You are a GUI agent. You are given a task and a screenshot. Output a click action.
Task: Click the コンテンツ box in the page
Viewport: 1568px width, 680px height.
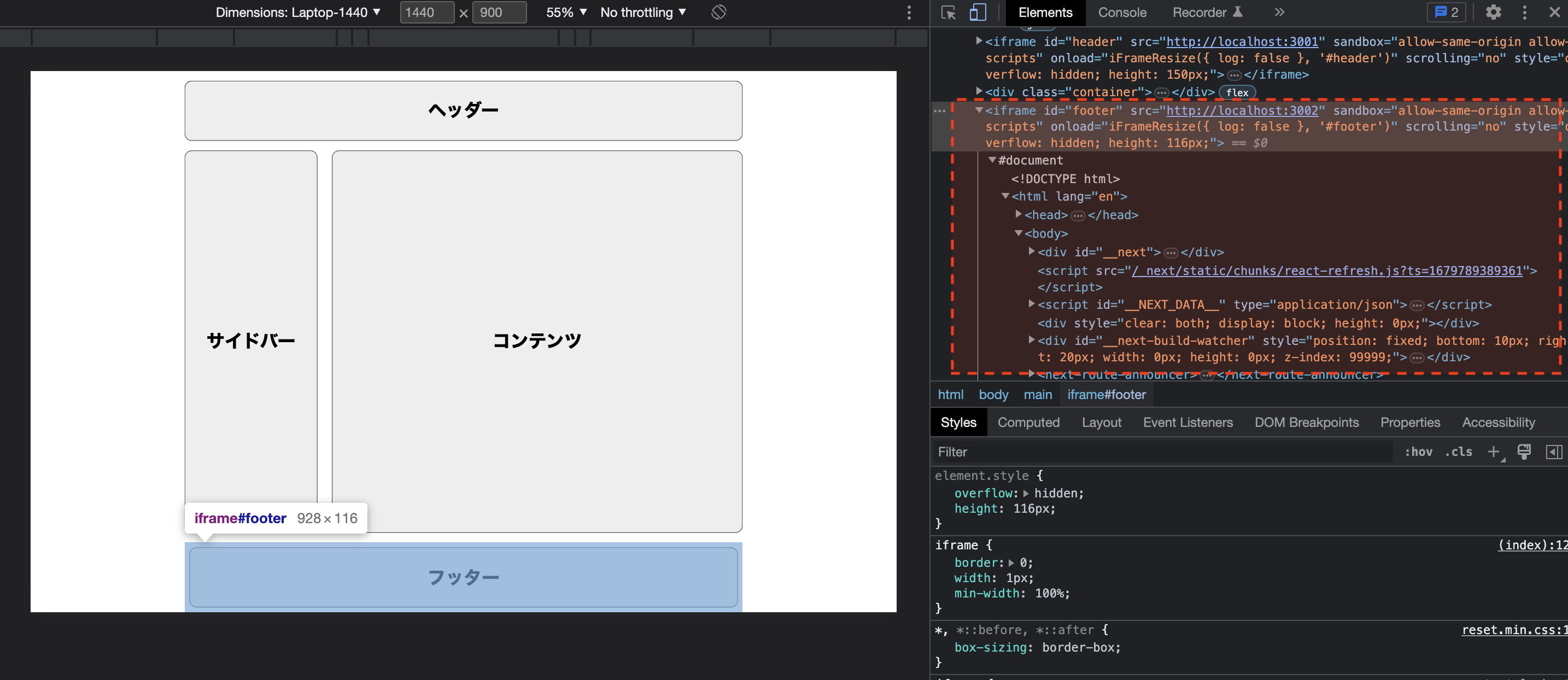[x=537, y=341]
